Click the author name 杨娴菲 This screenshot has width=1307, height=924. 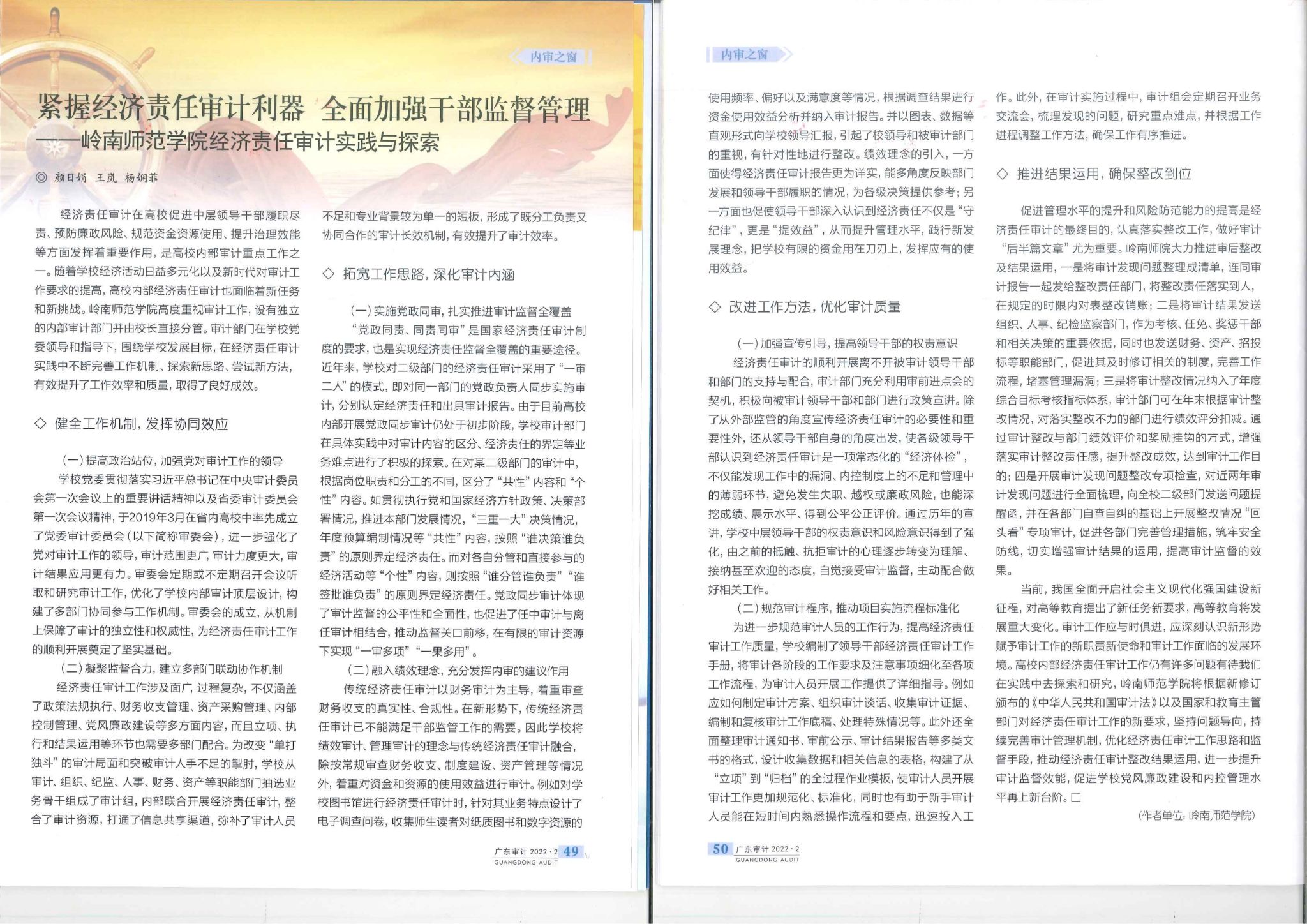pyautogui.click(x=140, y=178)
